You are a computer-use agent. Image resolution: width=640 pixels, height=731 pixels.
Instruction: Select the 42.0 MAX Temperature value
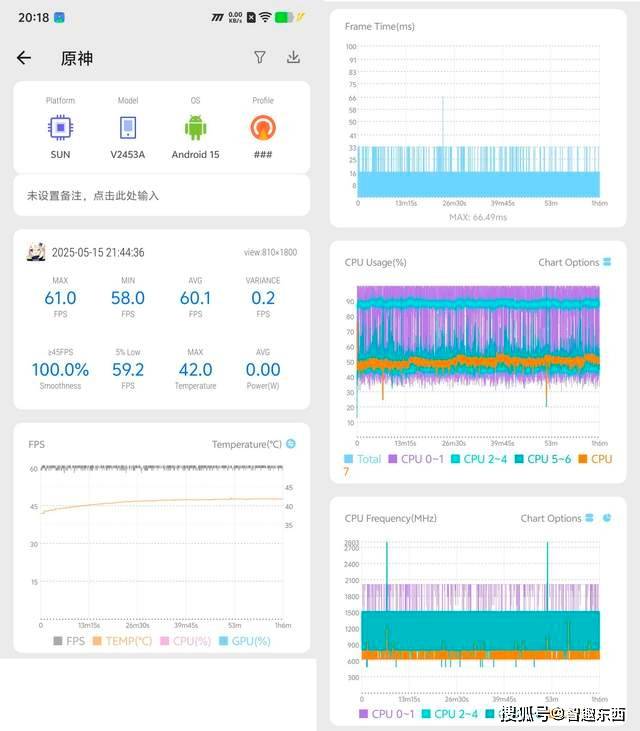[195, 370]
